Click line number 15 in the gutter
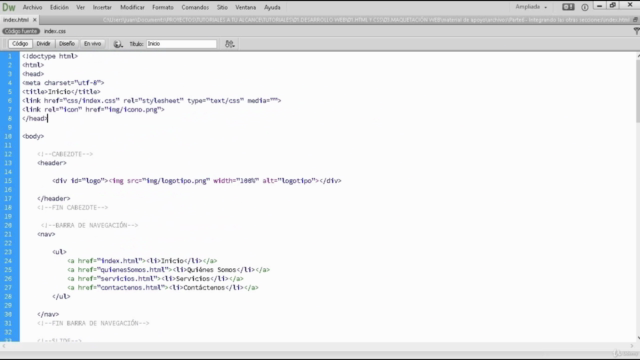The width and height of the screenshot is (640, 360). coord(9,181)
